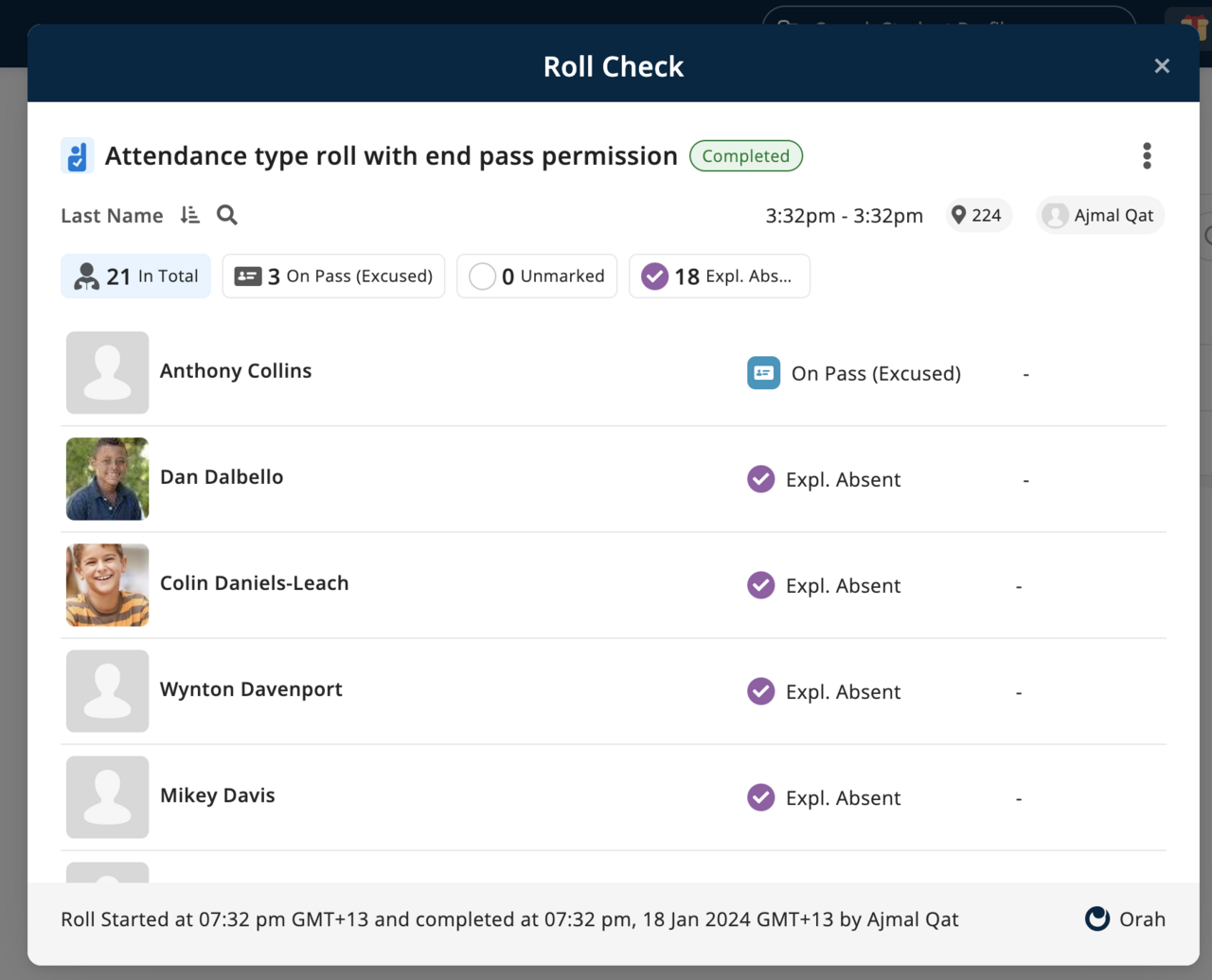Click the location pin 224 chip
Image resolution: width=1212 pixels, height=980 pixels.
pos(978,215)
